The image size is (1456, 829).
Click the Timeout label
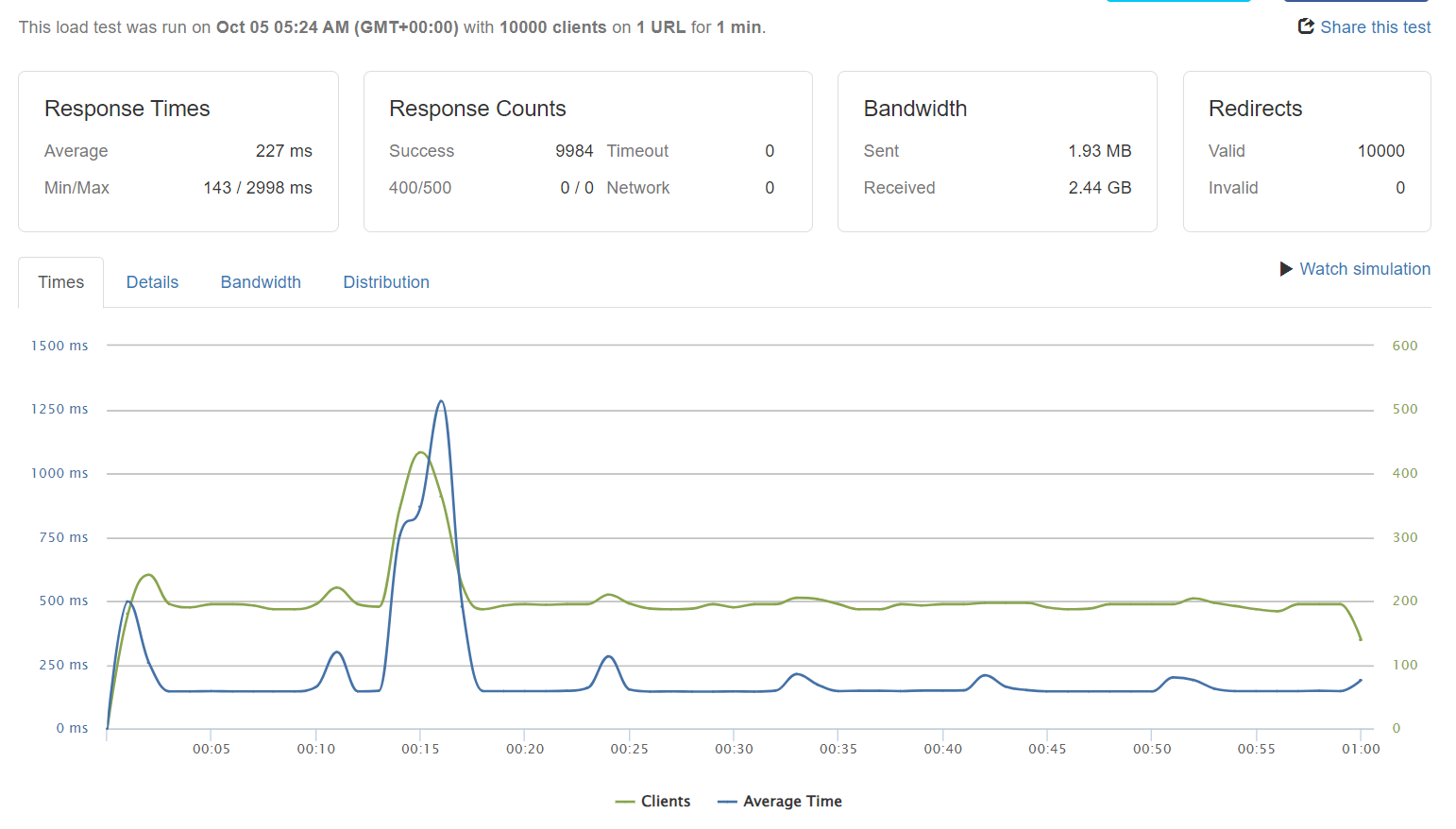[x=637, y=151]
